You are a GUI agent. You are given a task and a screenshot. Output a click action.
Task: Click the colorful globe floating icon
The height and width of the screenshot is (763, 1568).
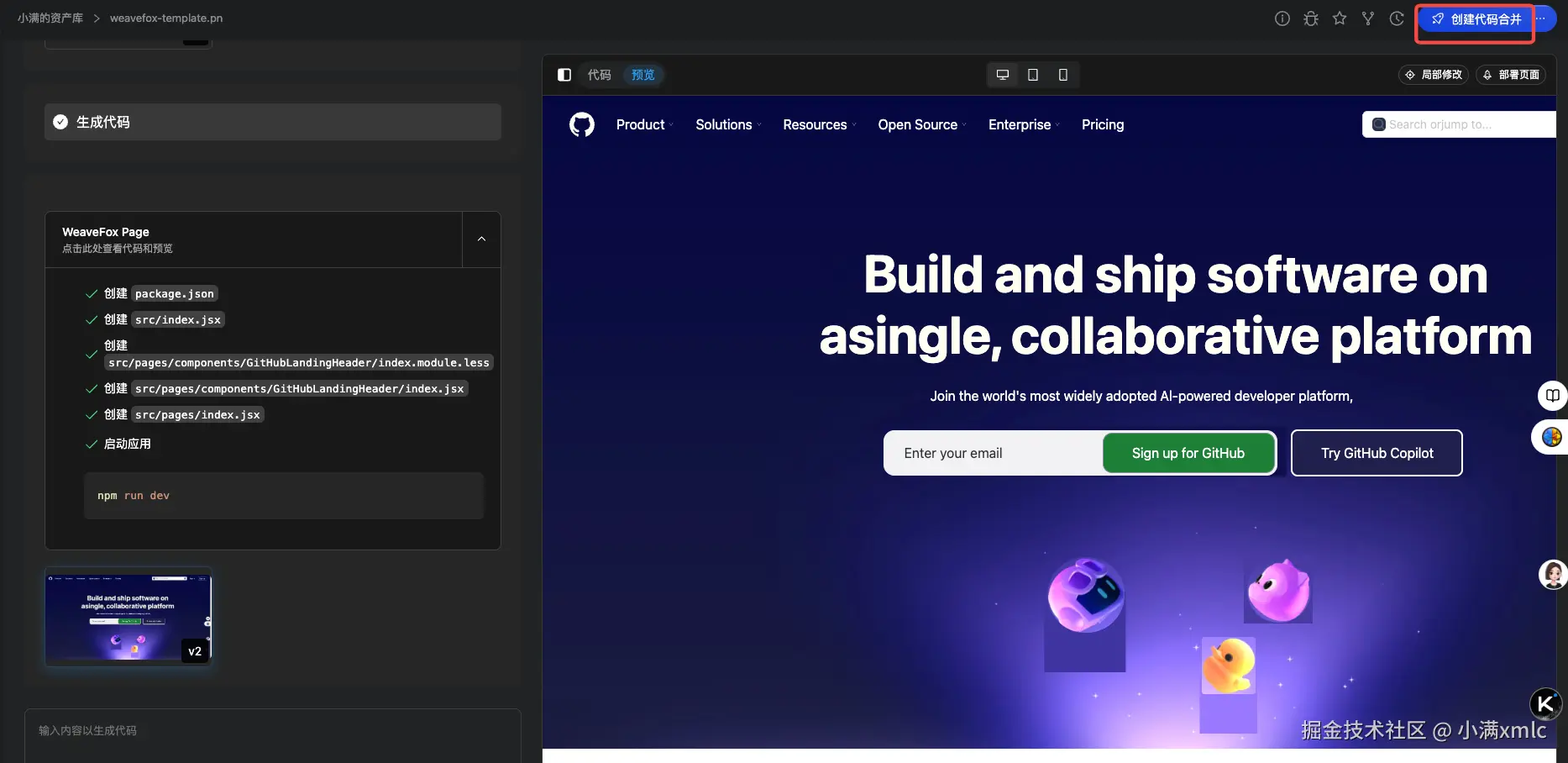(x=1551, y=437)
